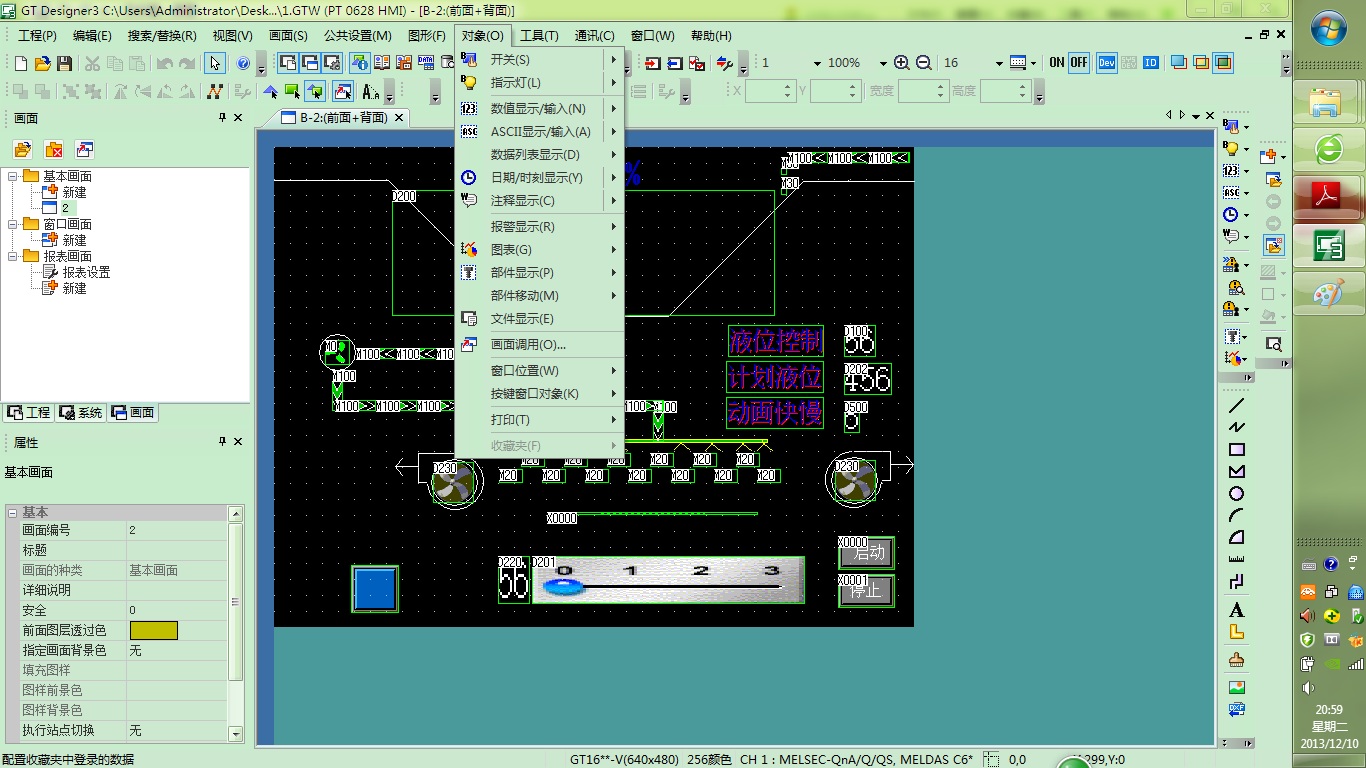Switch to the 系统 panel tab
The image size is (1366, 768).
coord(81,412)
